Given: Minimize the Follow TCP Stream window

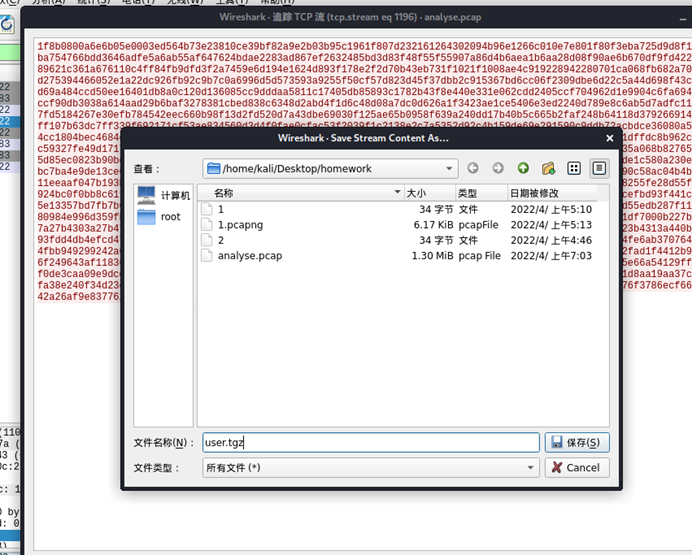Looking at the screenshot, I should (x=683, y=18).
